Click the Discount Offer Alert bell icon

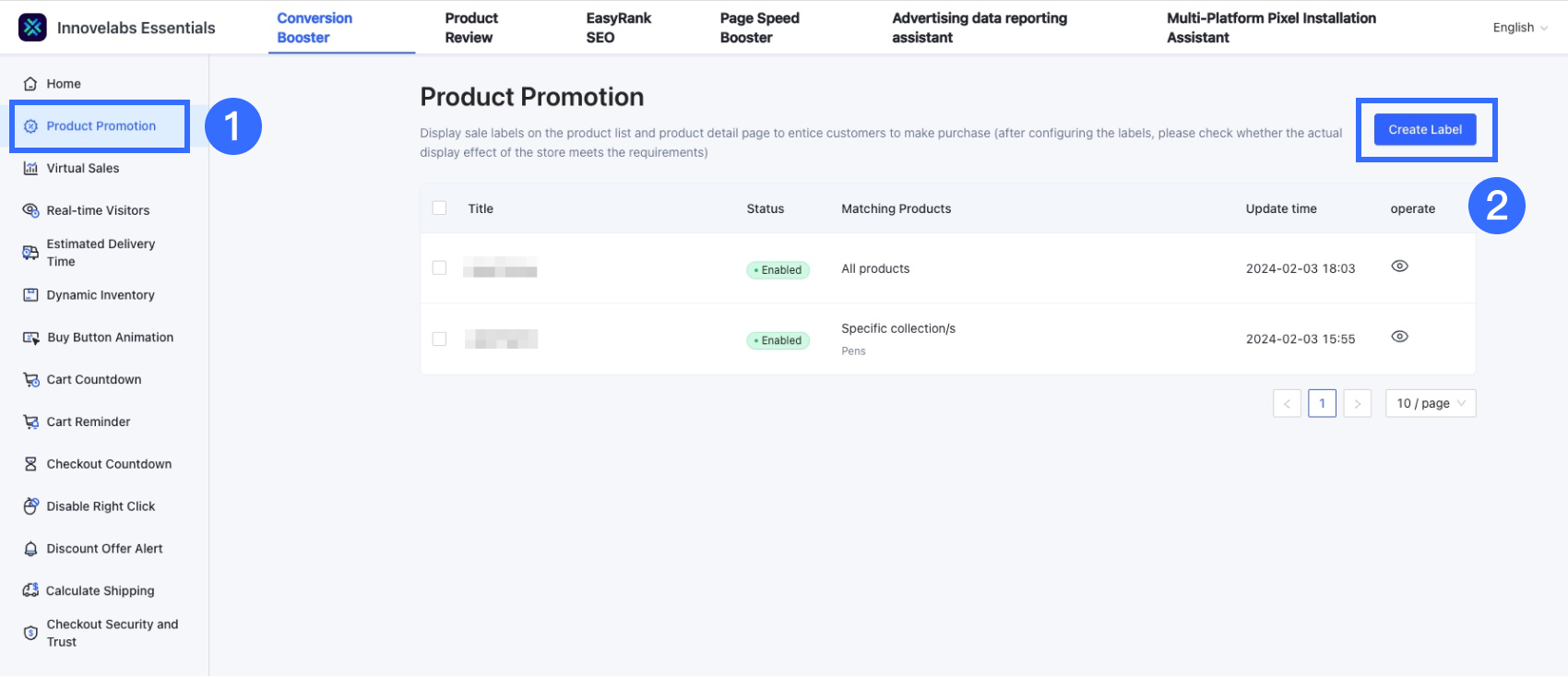point(30,549)
